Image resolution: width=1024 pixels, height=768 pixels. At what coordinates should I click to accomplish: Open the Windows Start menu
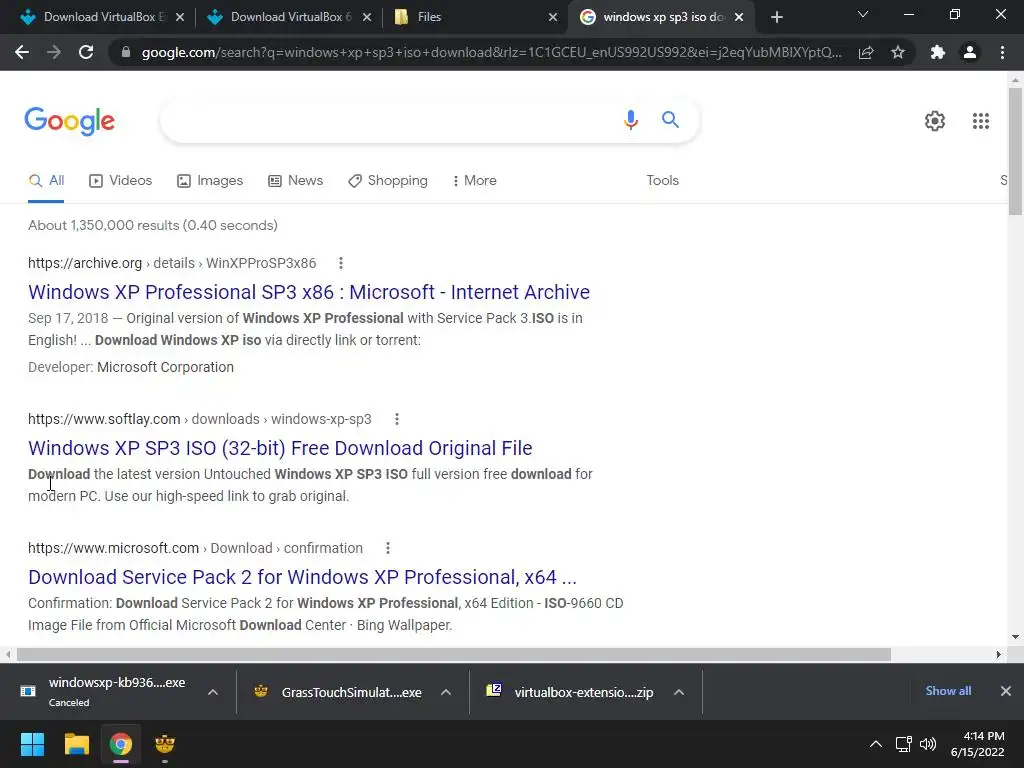click(x=32, y=744)
